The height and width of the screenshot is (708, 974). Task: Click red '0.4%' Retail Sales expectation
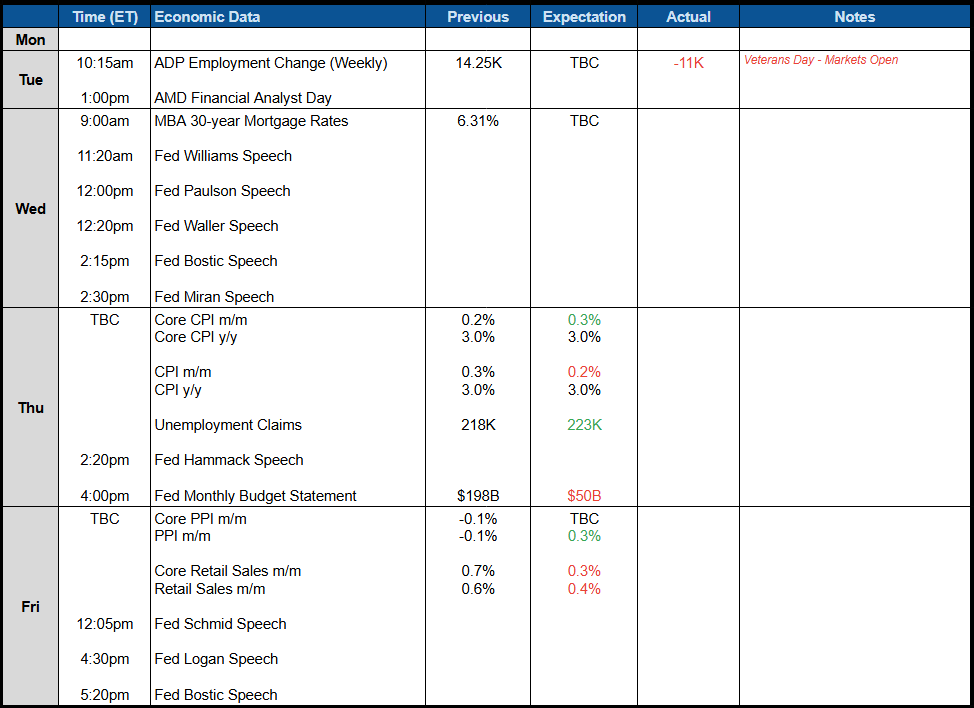[584, 589]
